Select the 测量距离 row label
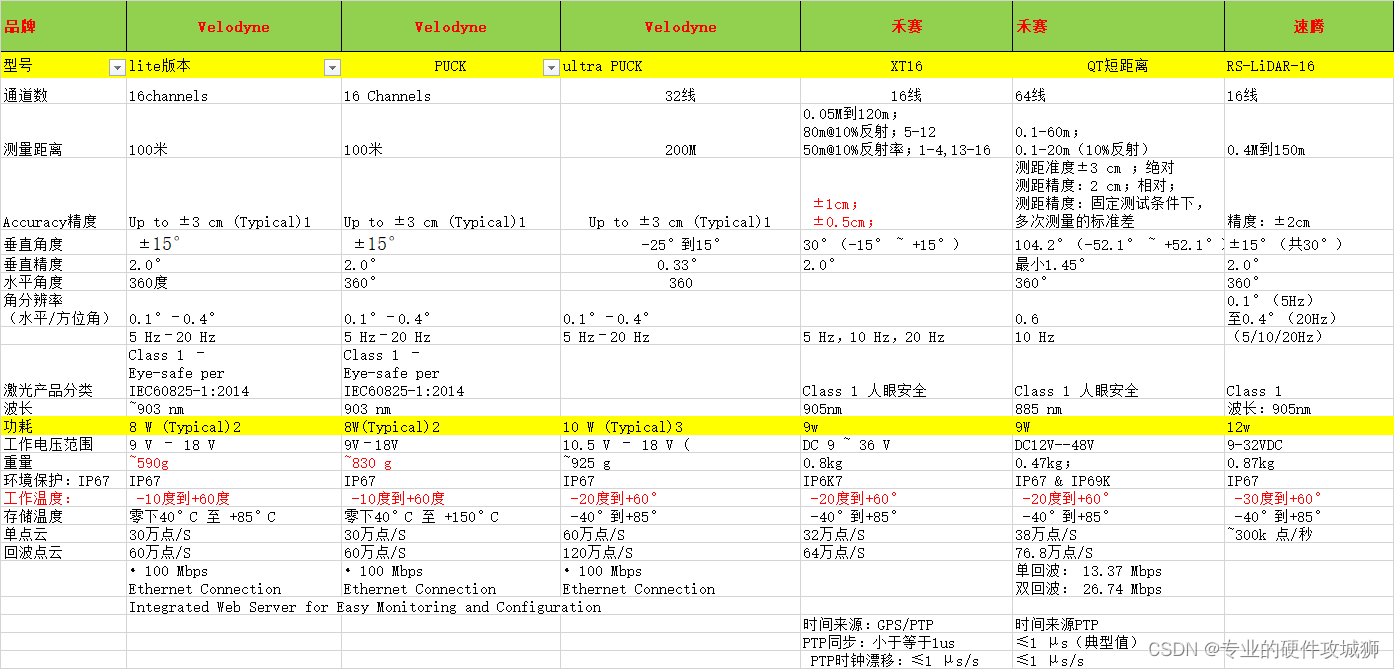The height and width of the screenshot is (669, 1394). tap(64, 131)
